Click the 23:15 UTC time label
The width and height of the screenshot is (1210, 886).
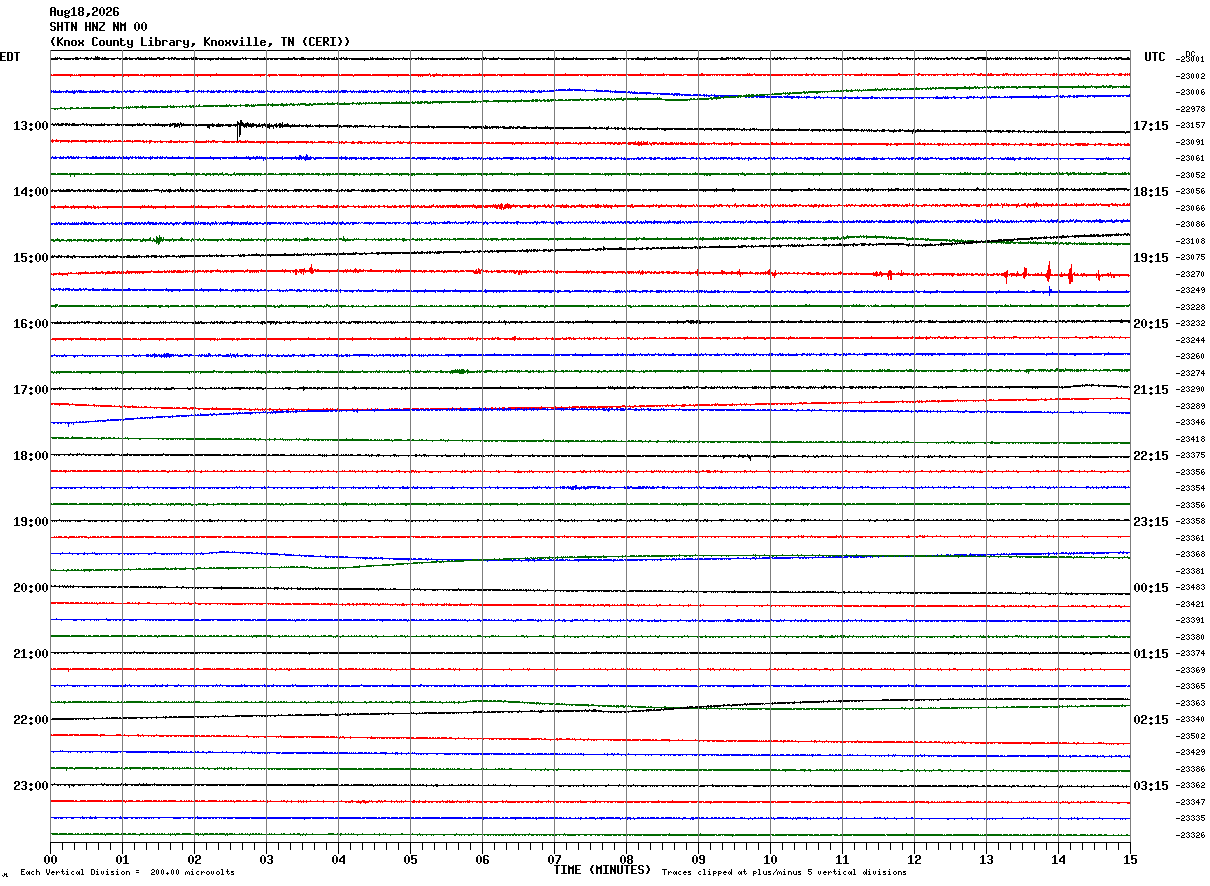coord(1151,522)
